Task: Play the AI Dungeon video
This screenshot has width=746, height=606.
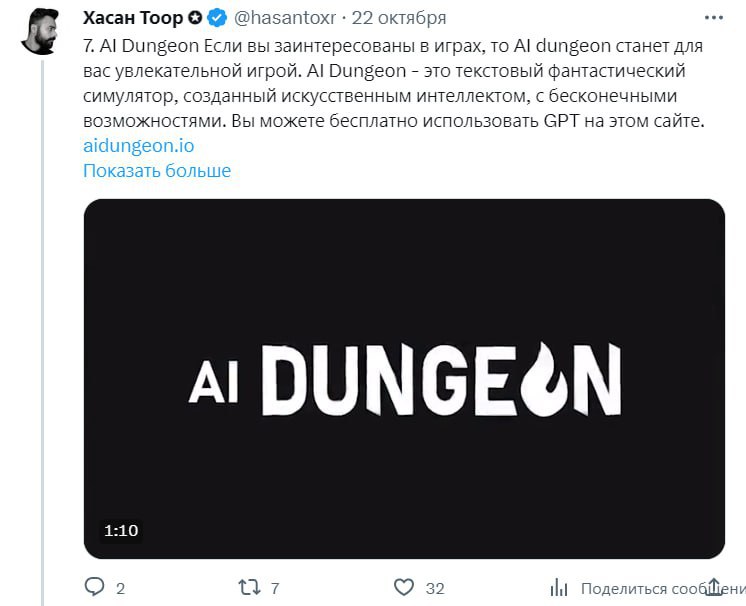Action: pos(404,379)
